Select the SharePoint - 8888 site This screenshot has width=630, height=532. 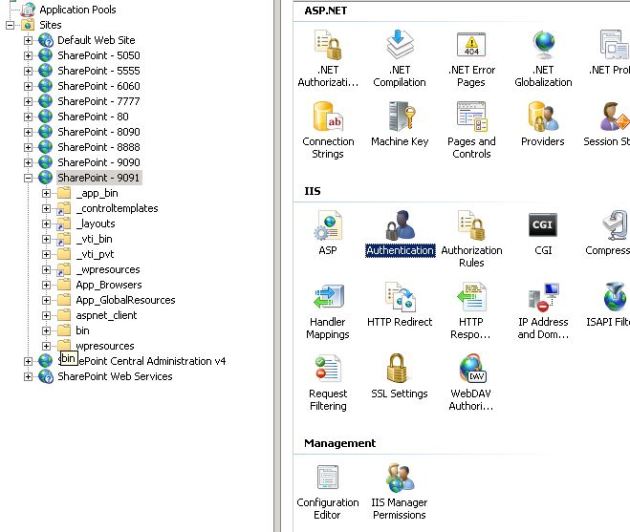coord(99,147)
